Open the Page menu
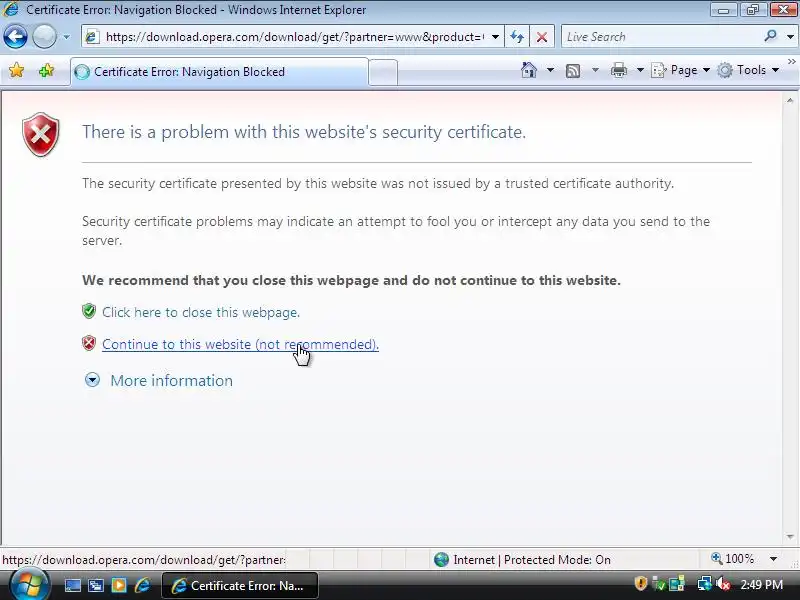800x600 pixels. click(681, 70)
